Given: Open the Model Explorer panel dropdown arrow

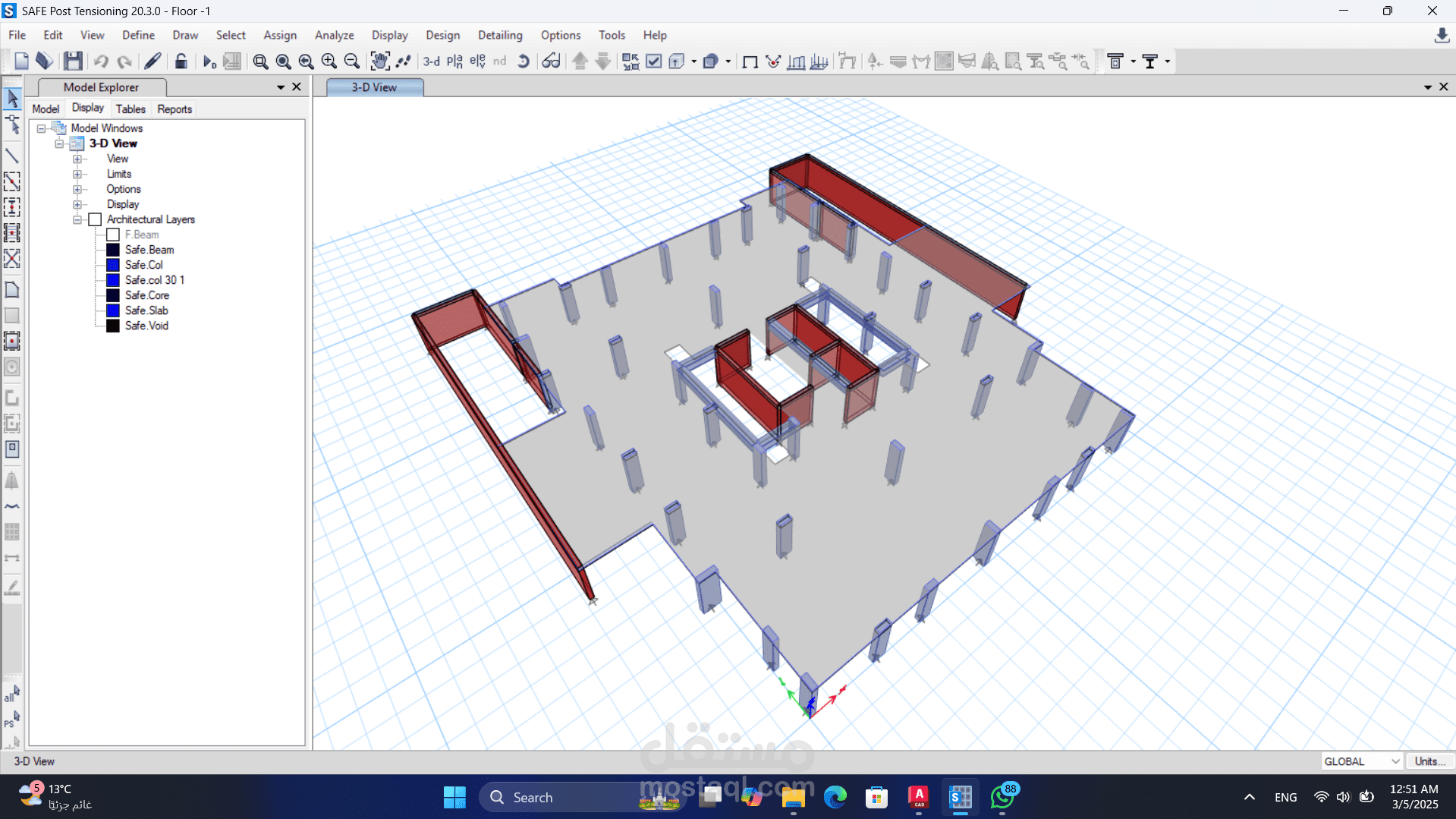Looking at the screenshot, I should [281, 87].
